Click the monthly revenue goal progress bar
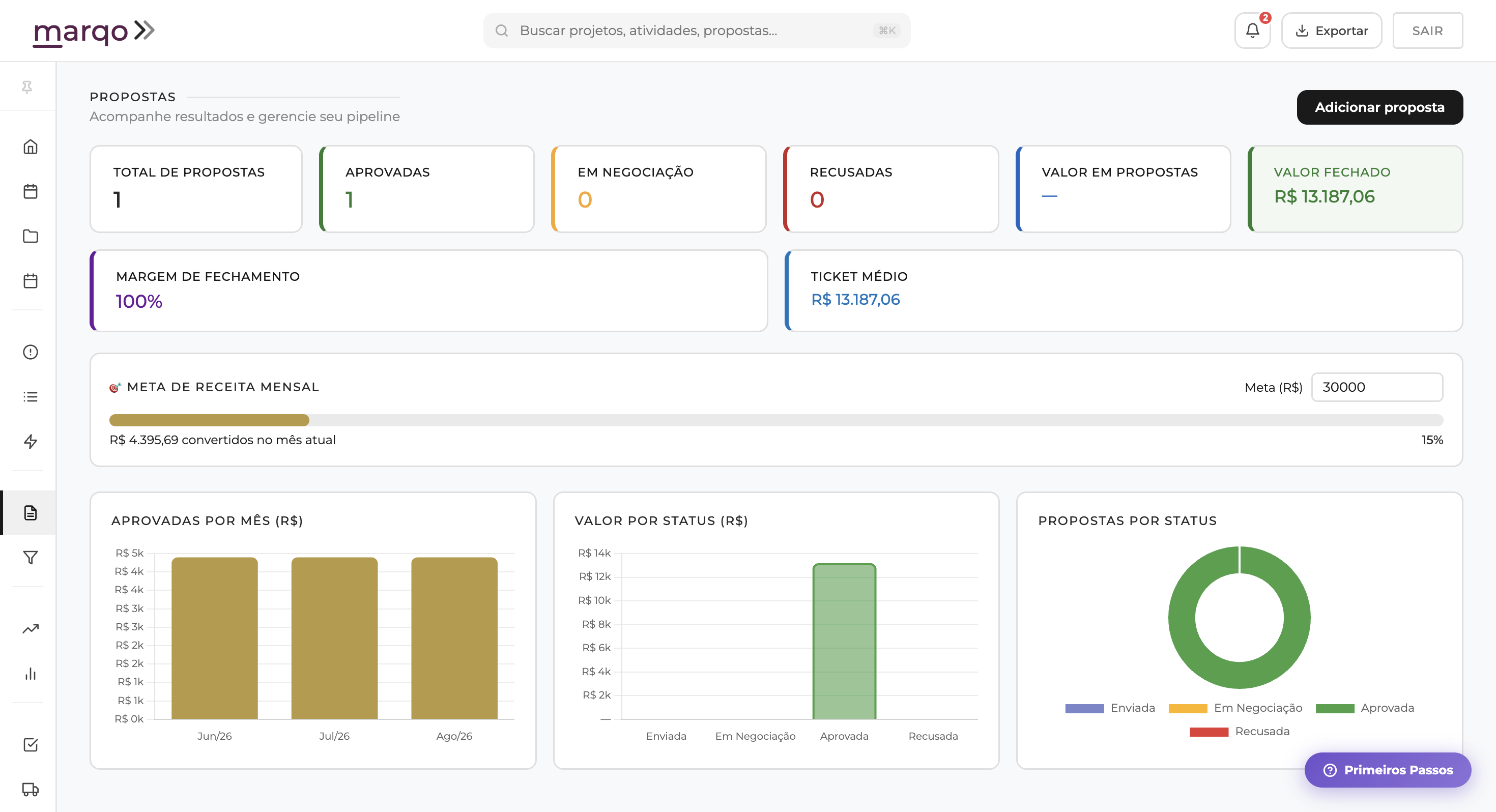The image size is (1496, 812). [776, 421]
